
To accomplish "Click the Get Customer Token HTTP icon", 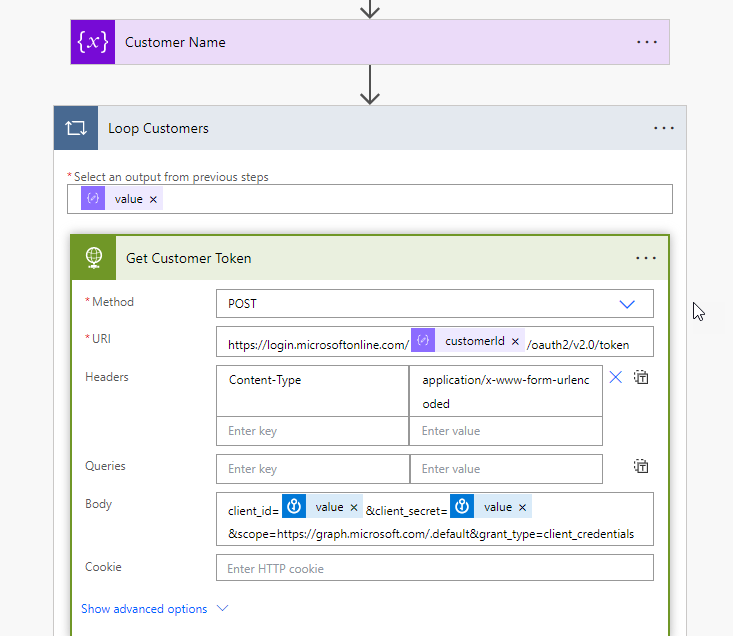I will pyautogui.click(x=93, y=258).
